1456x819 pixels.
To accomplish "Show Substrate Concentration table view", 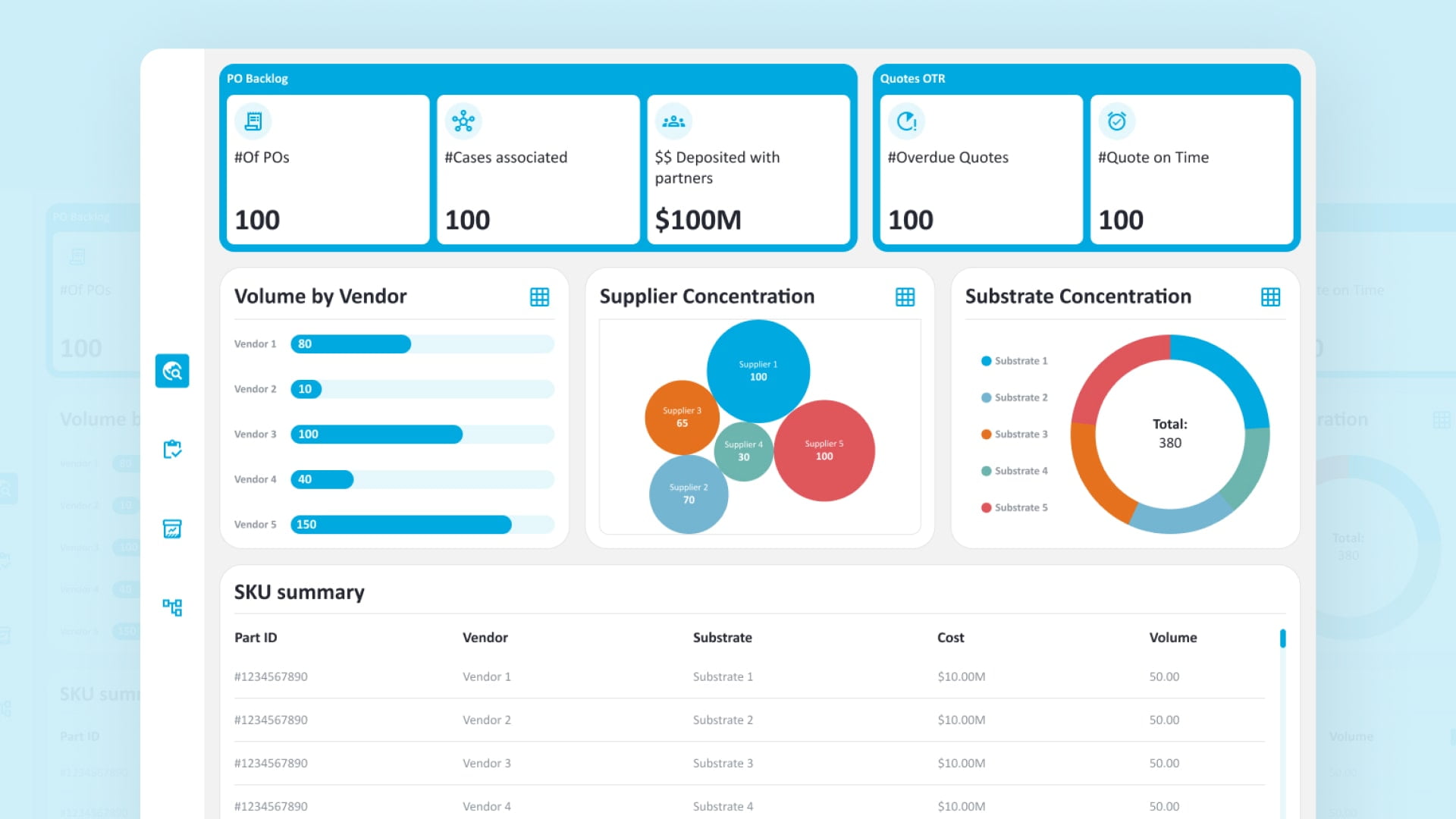I will pyautogui.click(x=1270, y=297).
